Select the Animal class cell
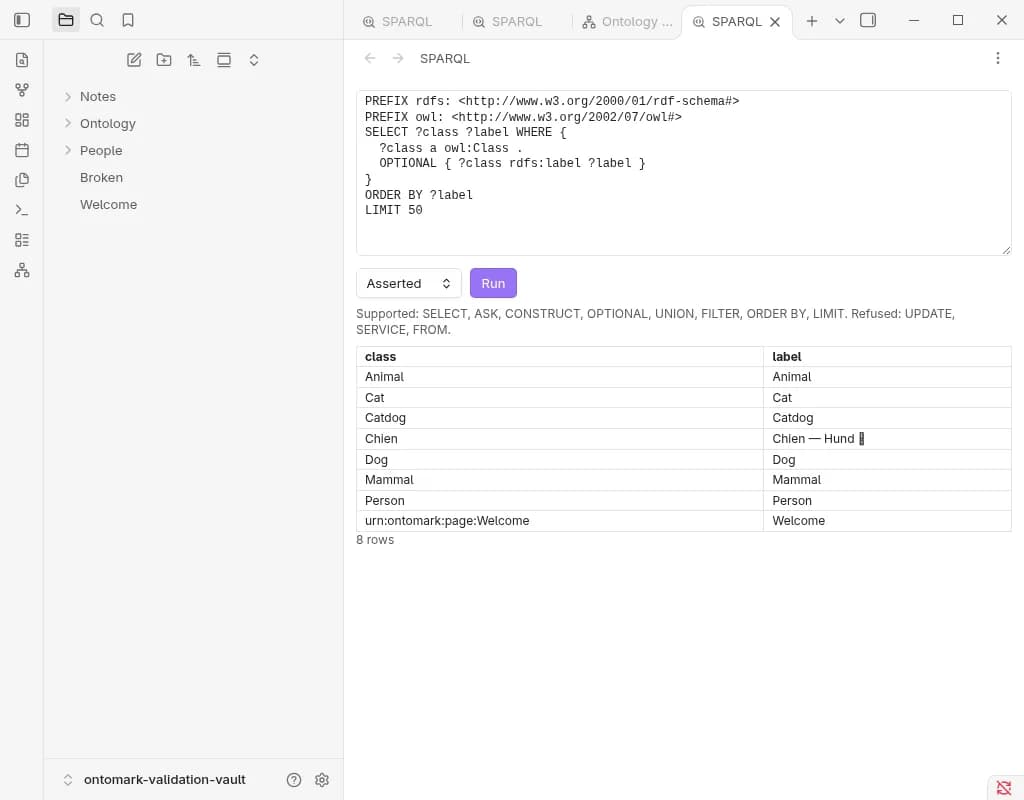This screenshot has height=800, width=1024. point(560,377)
